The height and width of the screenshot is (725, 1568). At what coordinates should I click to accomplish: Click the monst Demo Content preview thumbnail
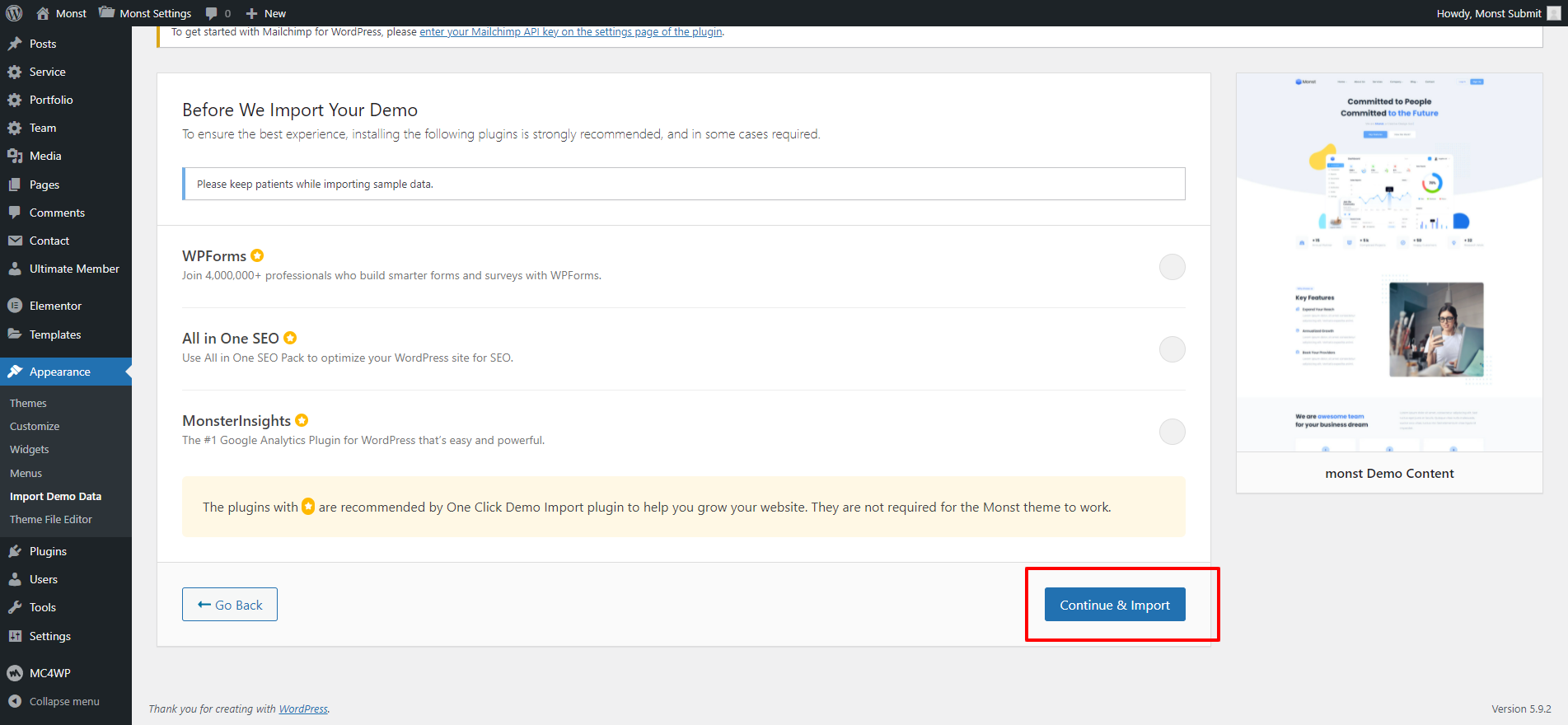pos(1389,262)
